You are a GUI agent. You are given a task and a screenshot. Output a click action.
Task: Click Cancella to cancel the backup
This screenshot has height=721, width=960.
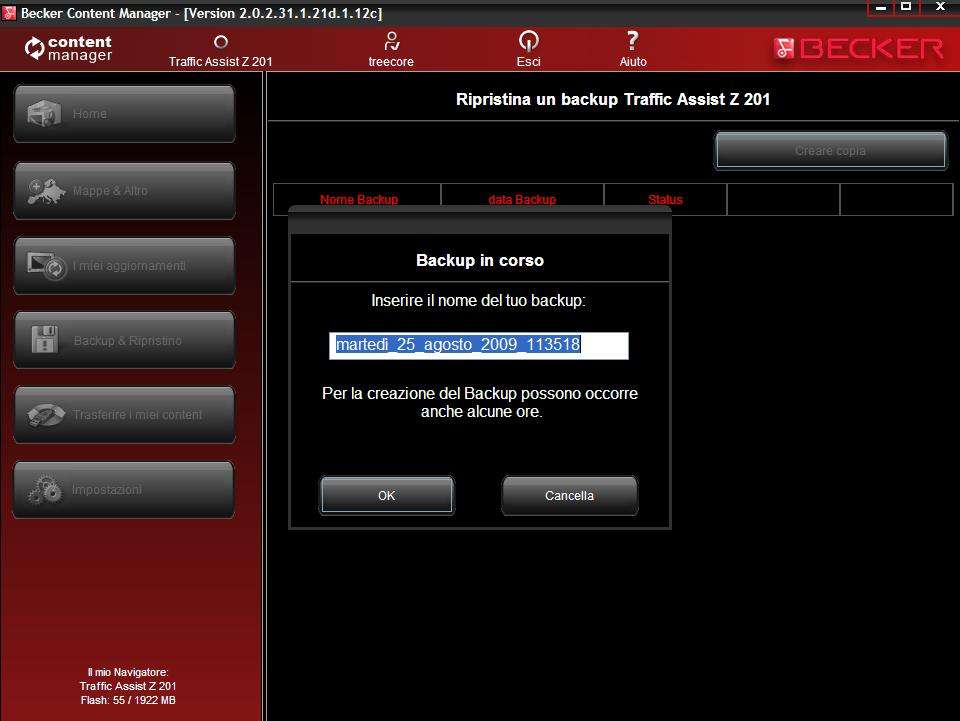pos(569,495)
